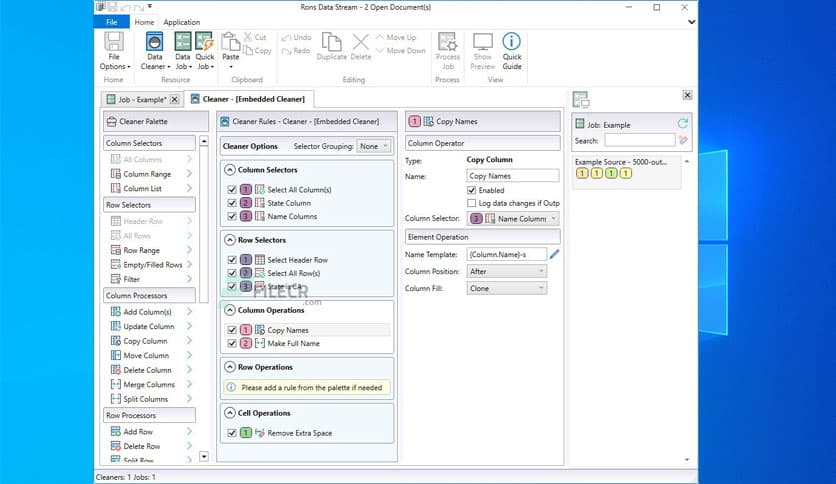
Task: Click the first yellow badge under Example Source
Action: tap(582, 173)
